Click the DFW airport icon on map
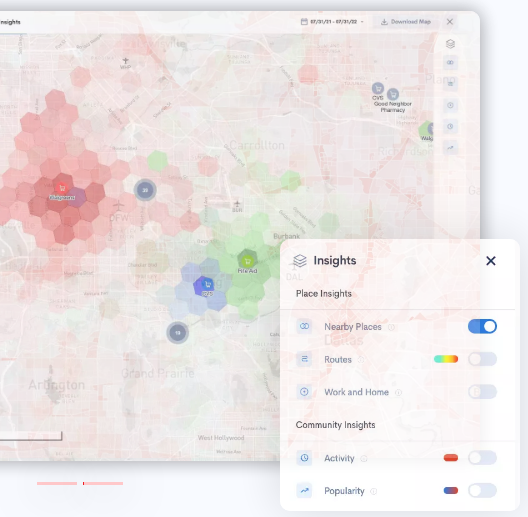528x517 pixels. [118, 205]
